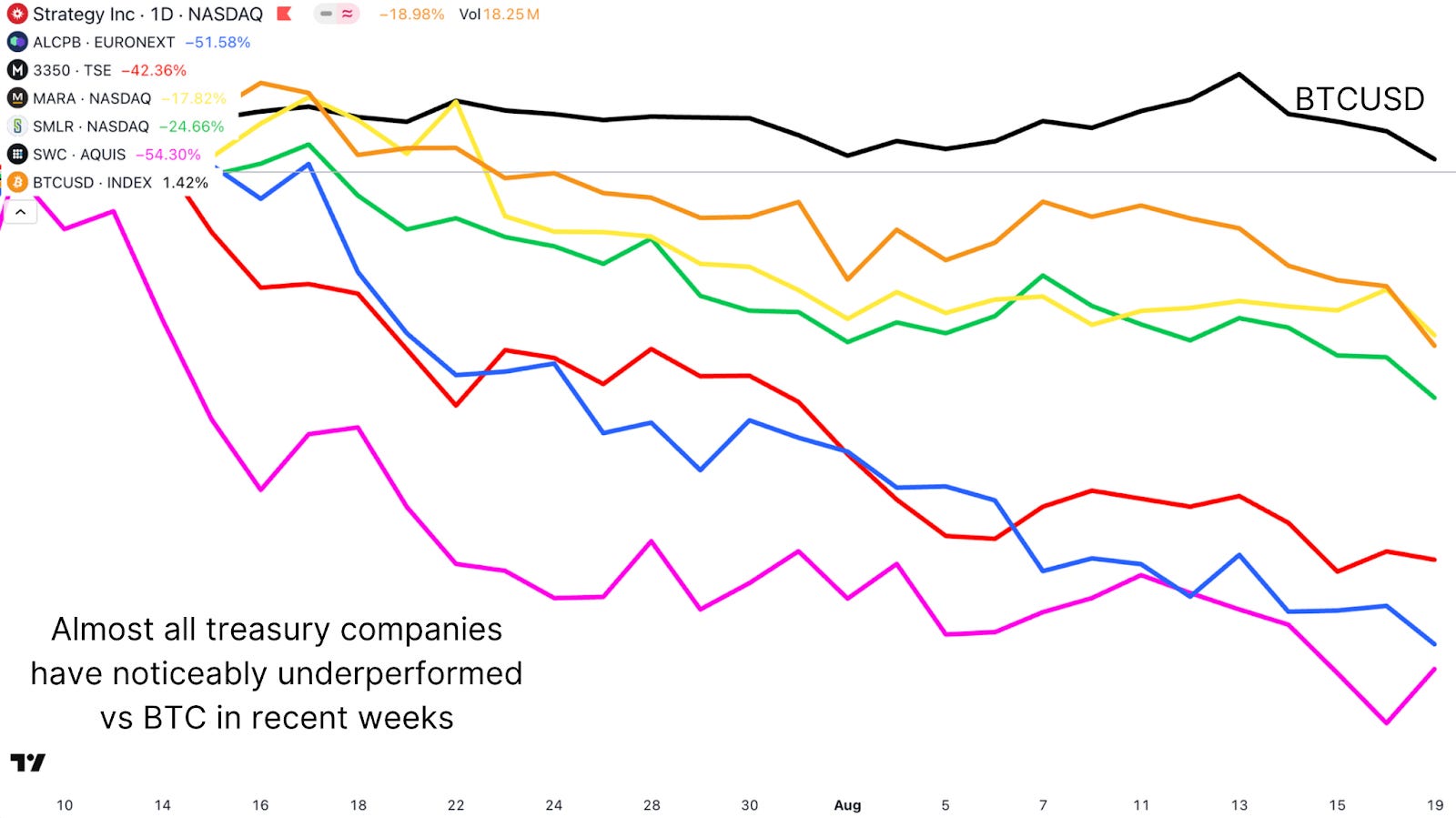Select the ALCPB EURONEXT symbol icon
1456x818 pixels.
coord(15,42)
